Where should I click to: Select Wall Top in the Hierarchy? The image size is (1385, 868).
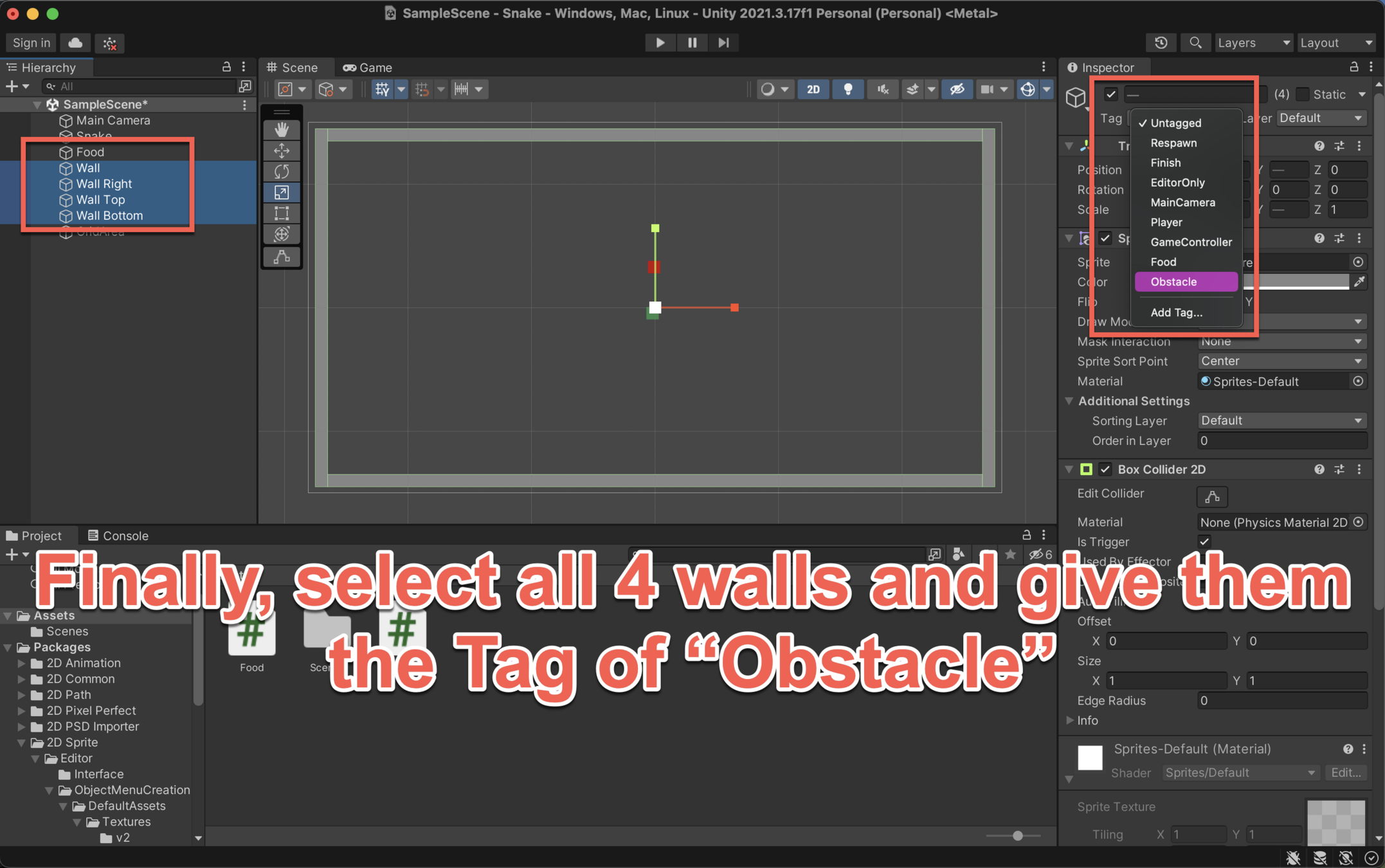click(x=100, y=199)
